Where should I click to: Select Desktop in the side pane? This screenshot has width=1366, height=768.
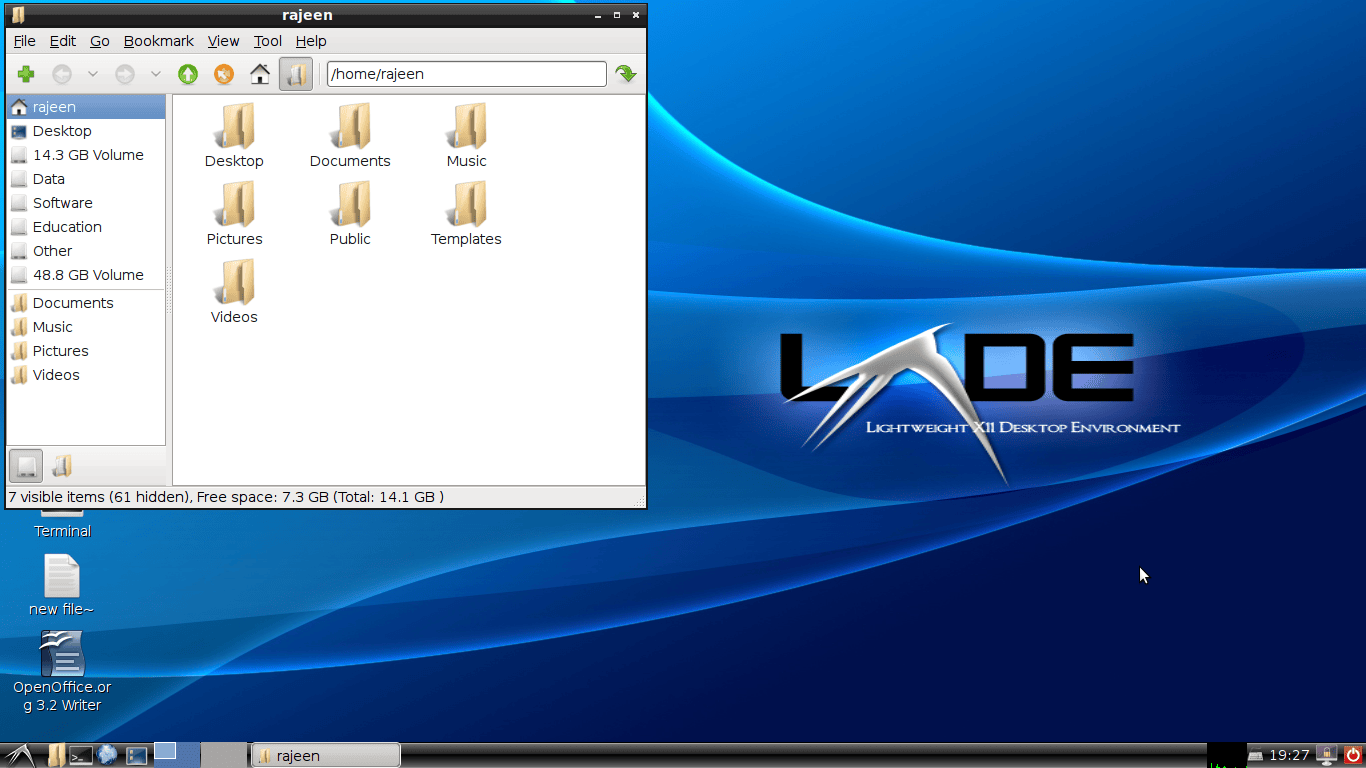86,131
